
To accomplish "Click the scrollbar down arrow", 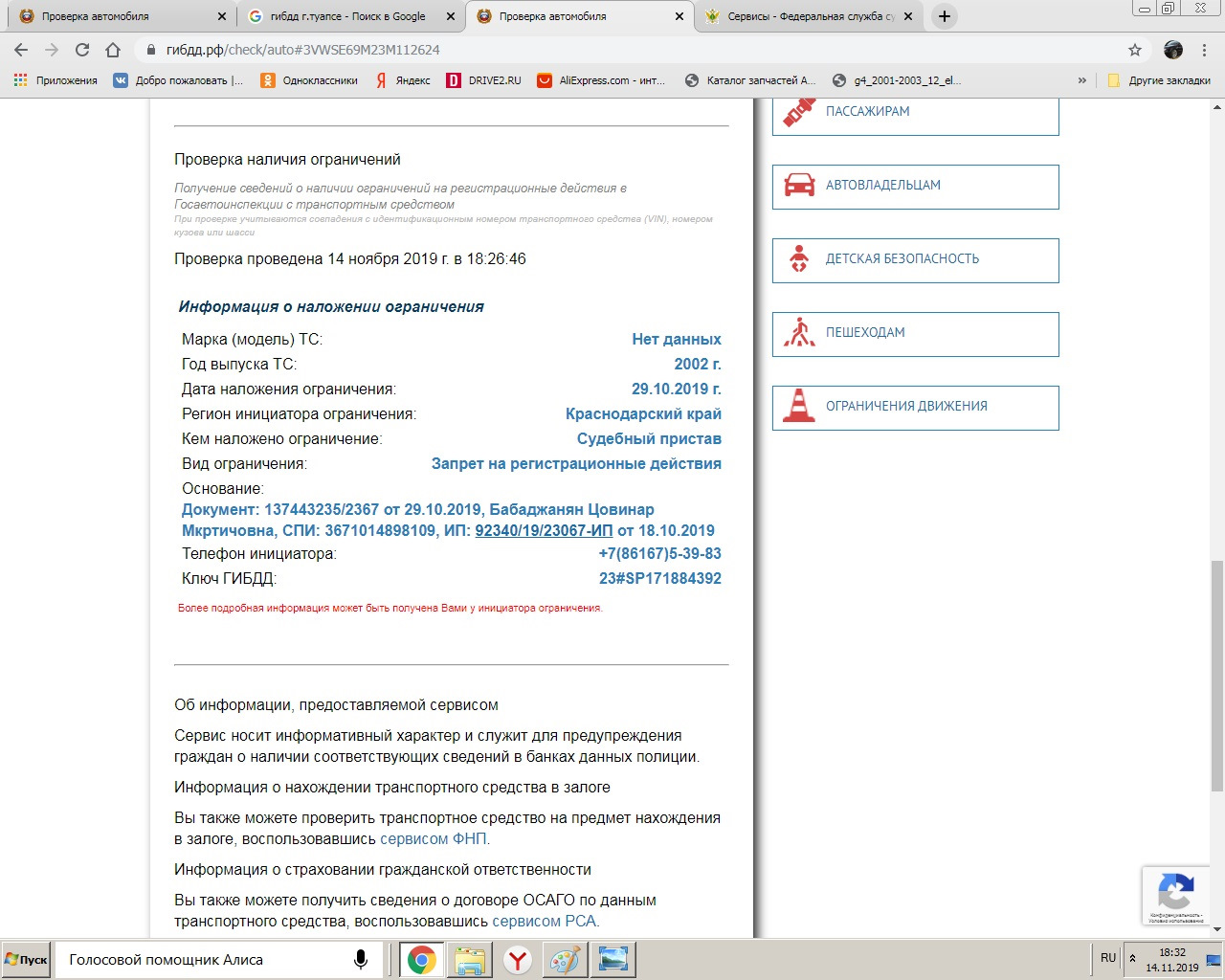I will point(1217,929).
